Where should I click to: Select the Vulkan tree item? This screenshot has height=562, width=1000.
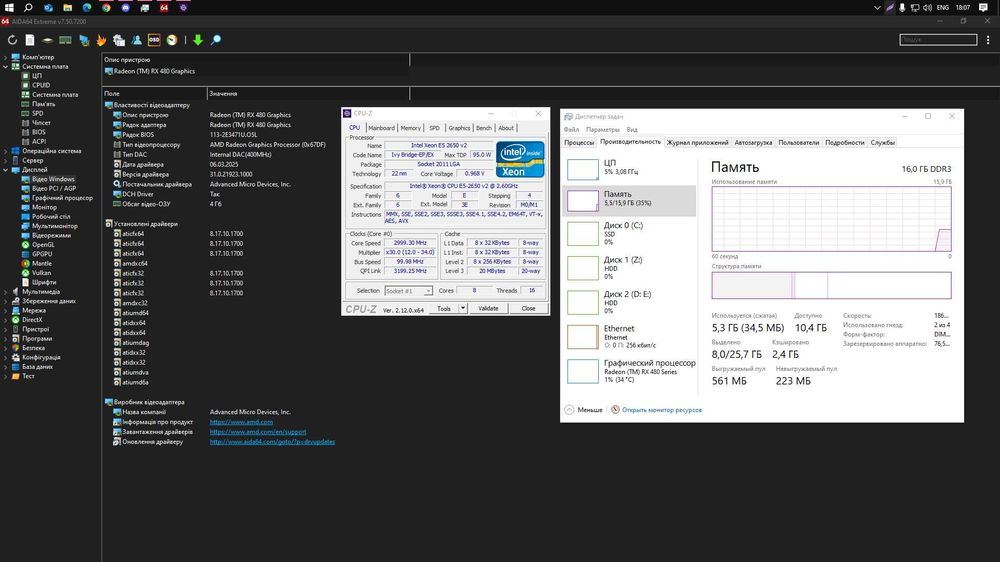pos(41,272)
